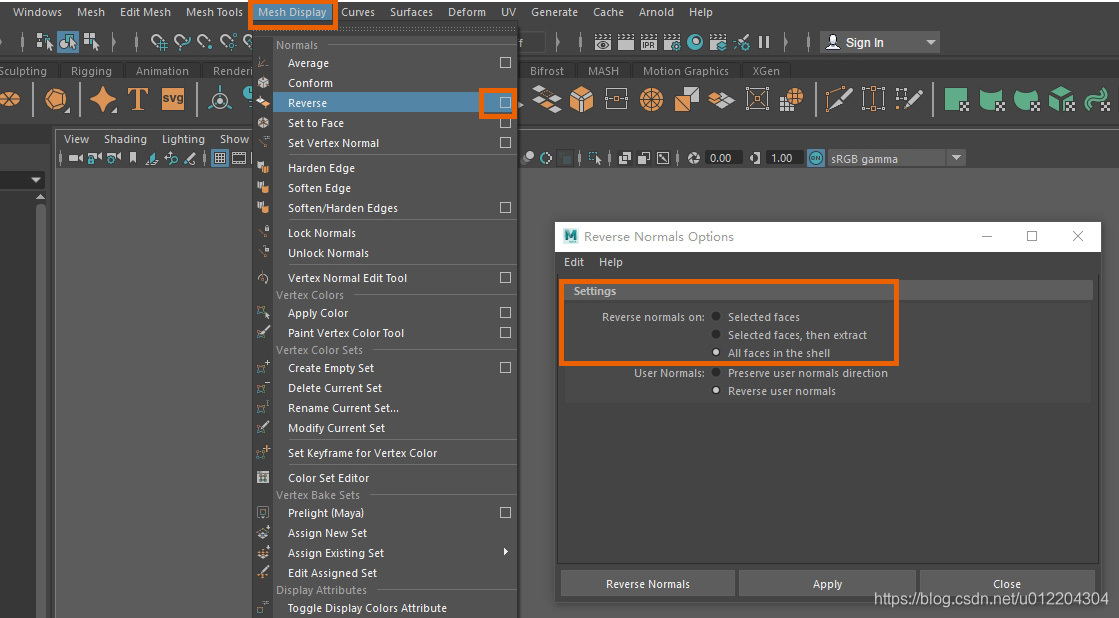Open dropdown arrow in left panel
The width and height of the screenshot is (1119, 618).
coord(36,181)
